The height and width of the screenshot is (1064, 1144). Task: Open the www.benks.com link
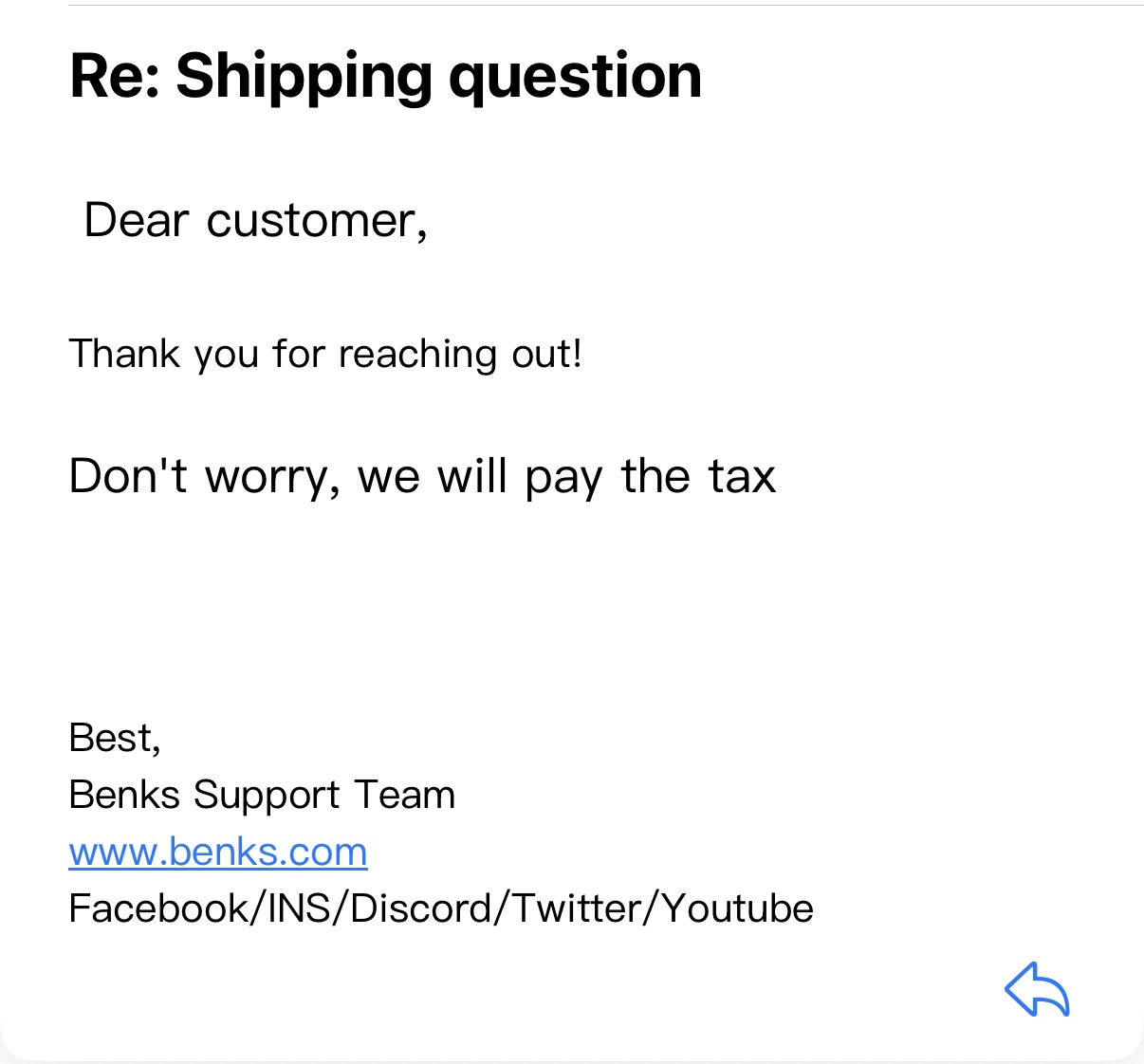coord(218,852)
